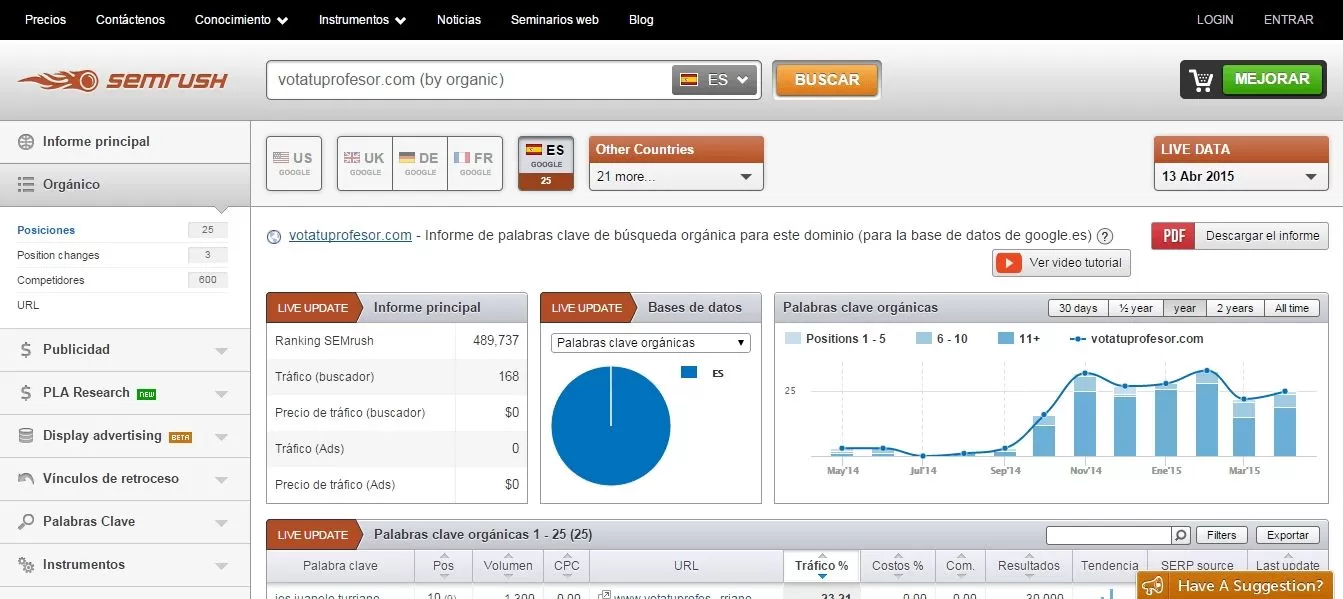Click the YouTube play icon
This screenshot has width=1343, height=599.
(1009, 263)
